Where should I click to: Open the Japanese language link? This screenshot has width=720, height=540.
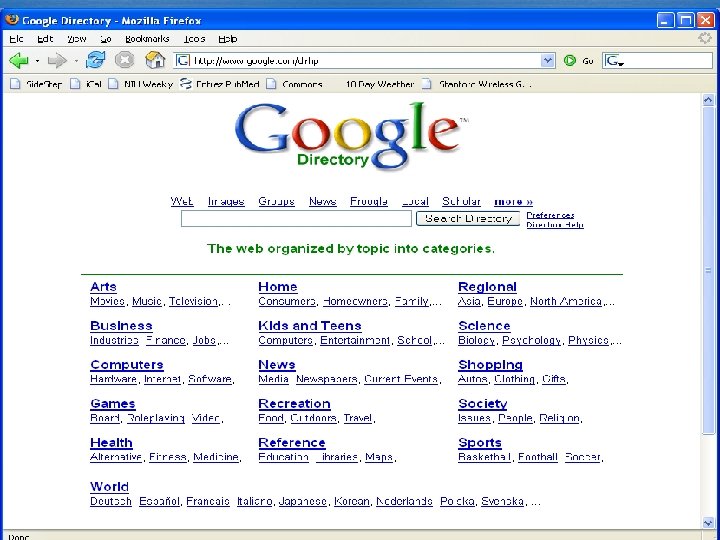click(303, 501)
